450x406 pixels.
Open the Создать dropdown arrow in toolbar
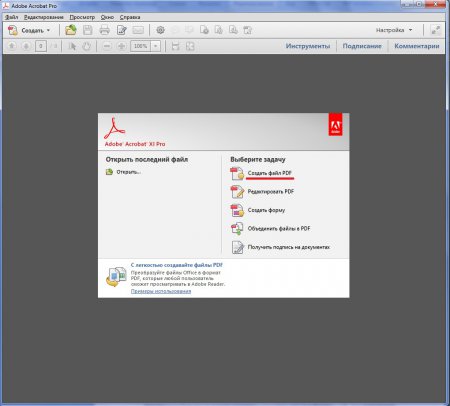click(48, 30)
